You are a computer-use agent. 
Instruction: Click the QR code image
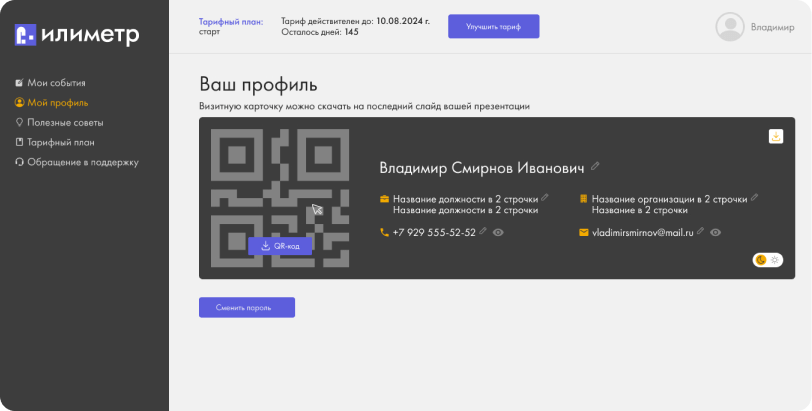[280, 198]
